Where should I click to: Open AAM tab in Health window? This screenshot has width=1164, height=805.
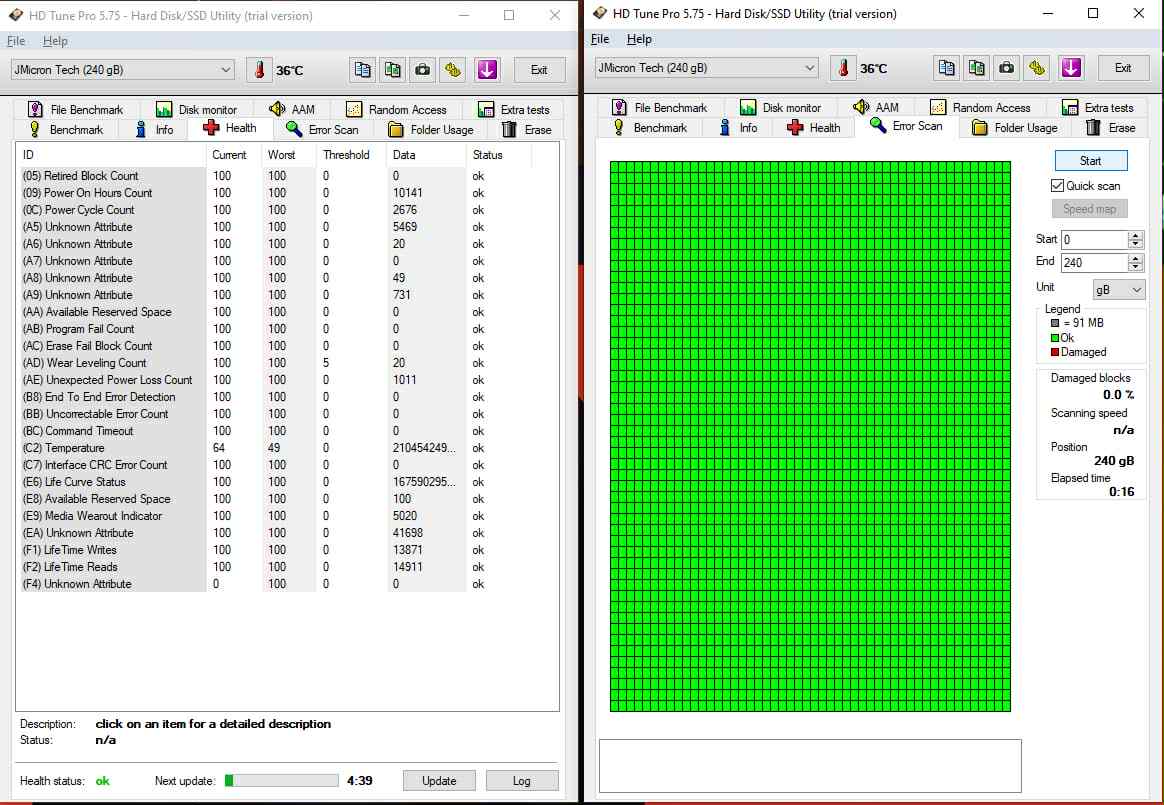[292, 109]
